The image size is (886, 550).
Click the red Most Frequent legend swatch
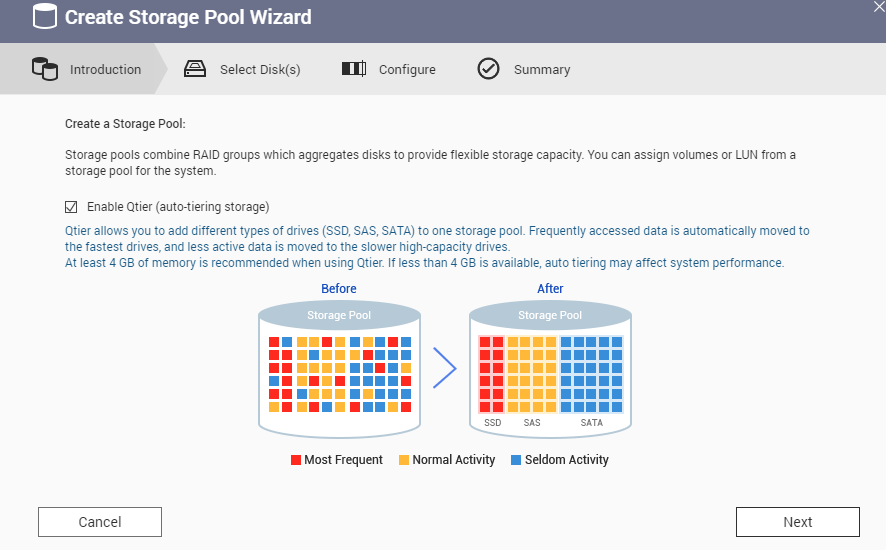[296, 460]
